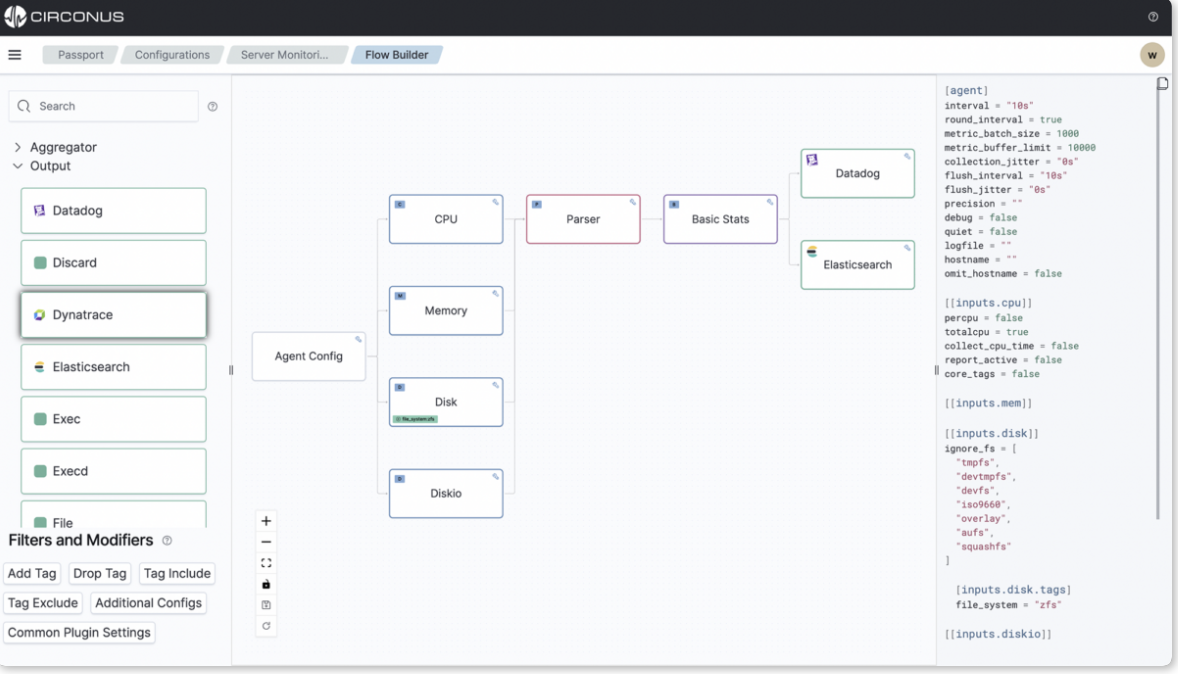
Task: Select the Diskio node on canvas
Action: point(446,494)
